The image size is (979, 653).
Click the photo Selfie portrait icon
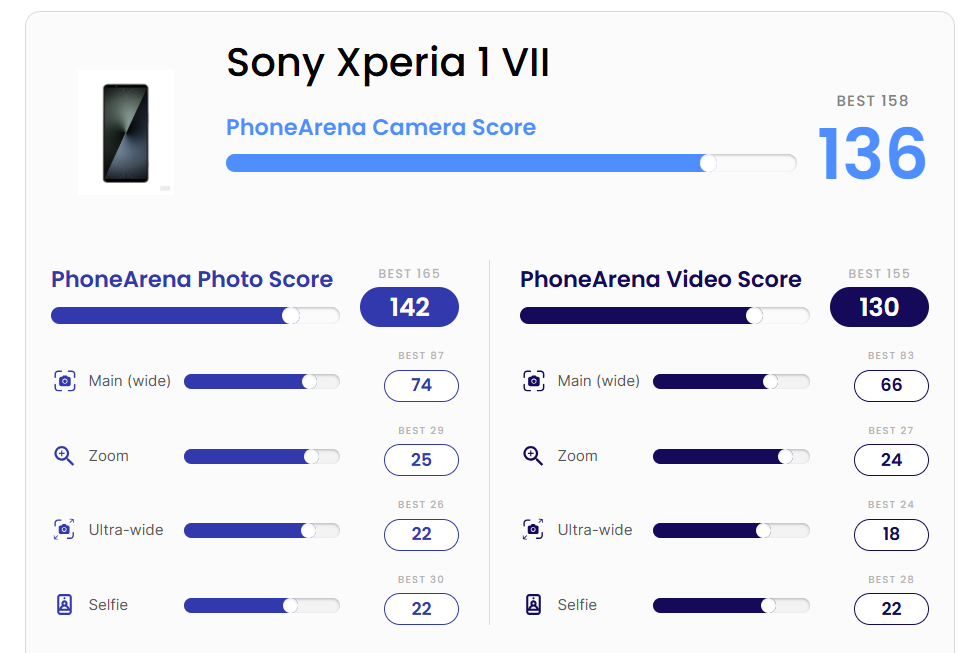pyautogui.click(x=64, y=604)
